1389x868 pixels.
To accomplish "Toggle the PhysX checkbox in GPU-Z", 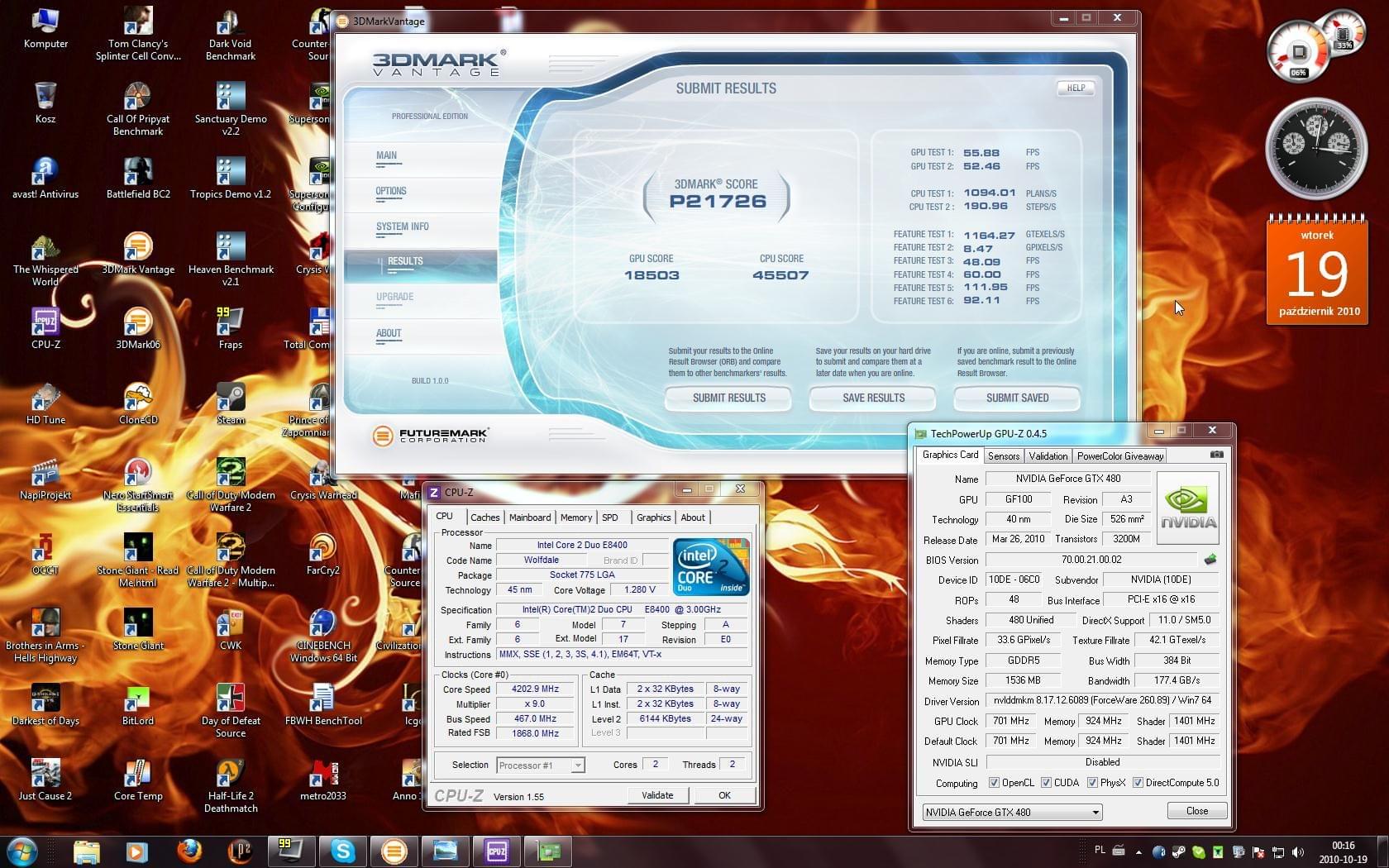I will (x=1092, y=783).
